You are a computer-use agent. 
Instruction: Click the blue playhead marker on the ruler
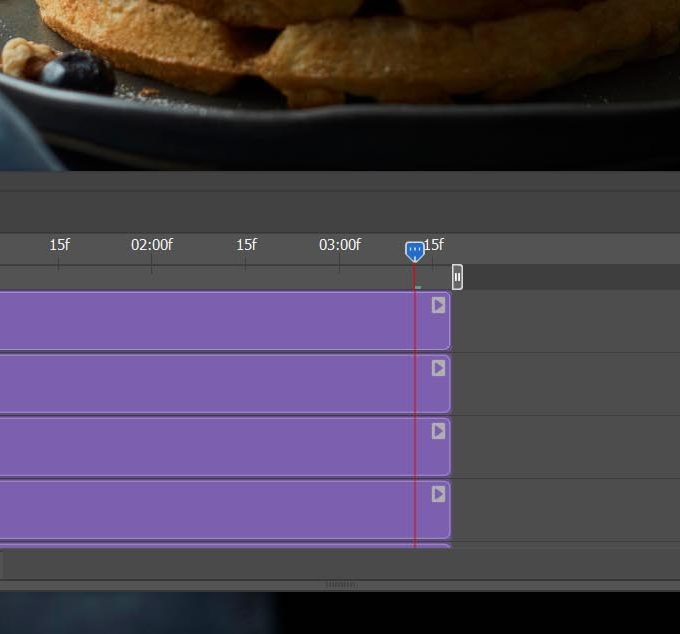[x=415, y=252]
